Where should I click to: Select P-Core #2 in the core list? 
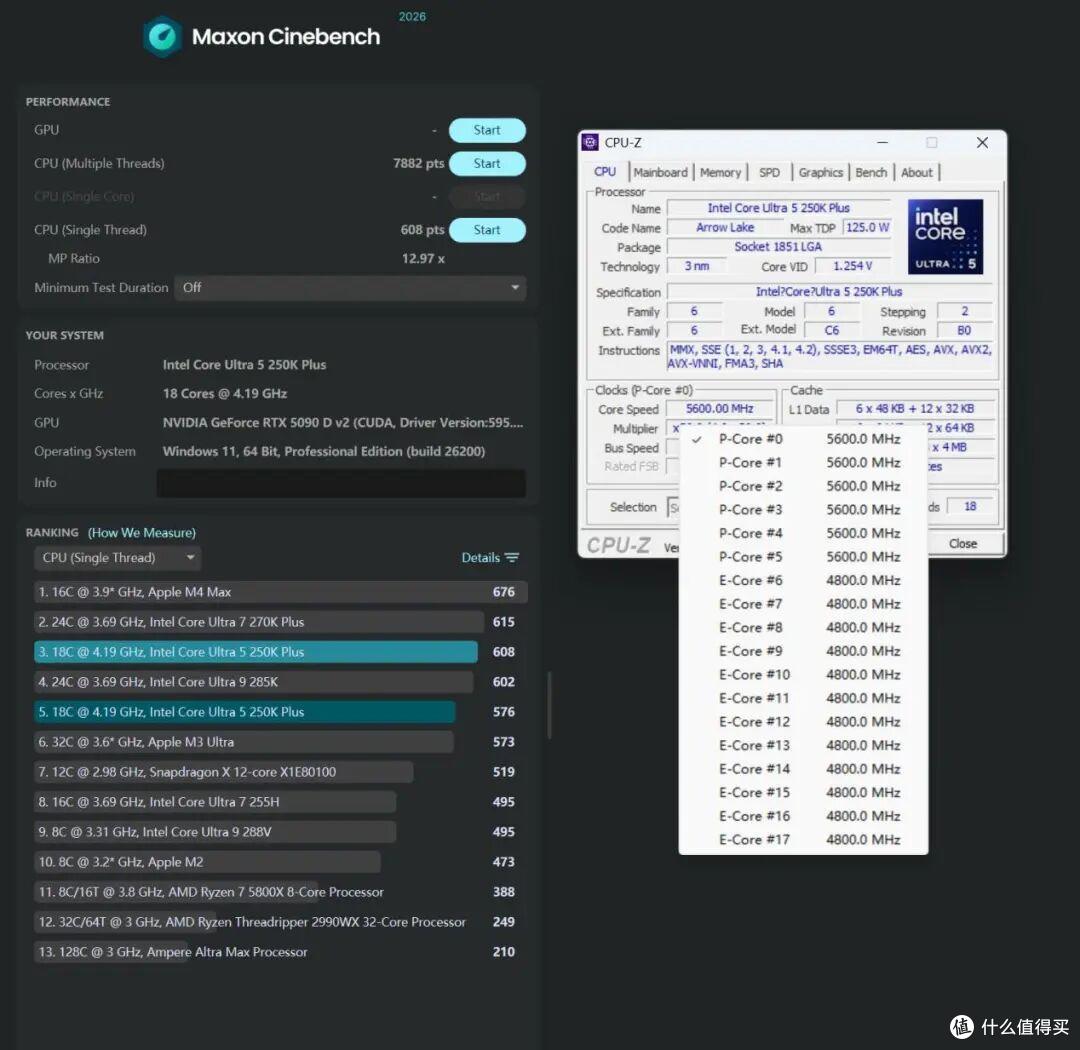[803, 486]
